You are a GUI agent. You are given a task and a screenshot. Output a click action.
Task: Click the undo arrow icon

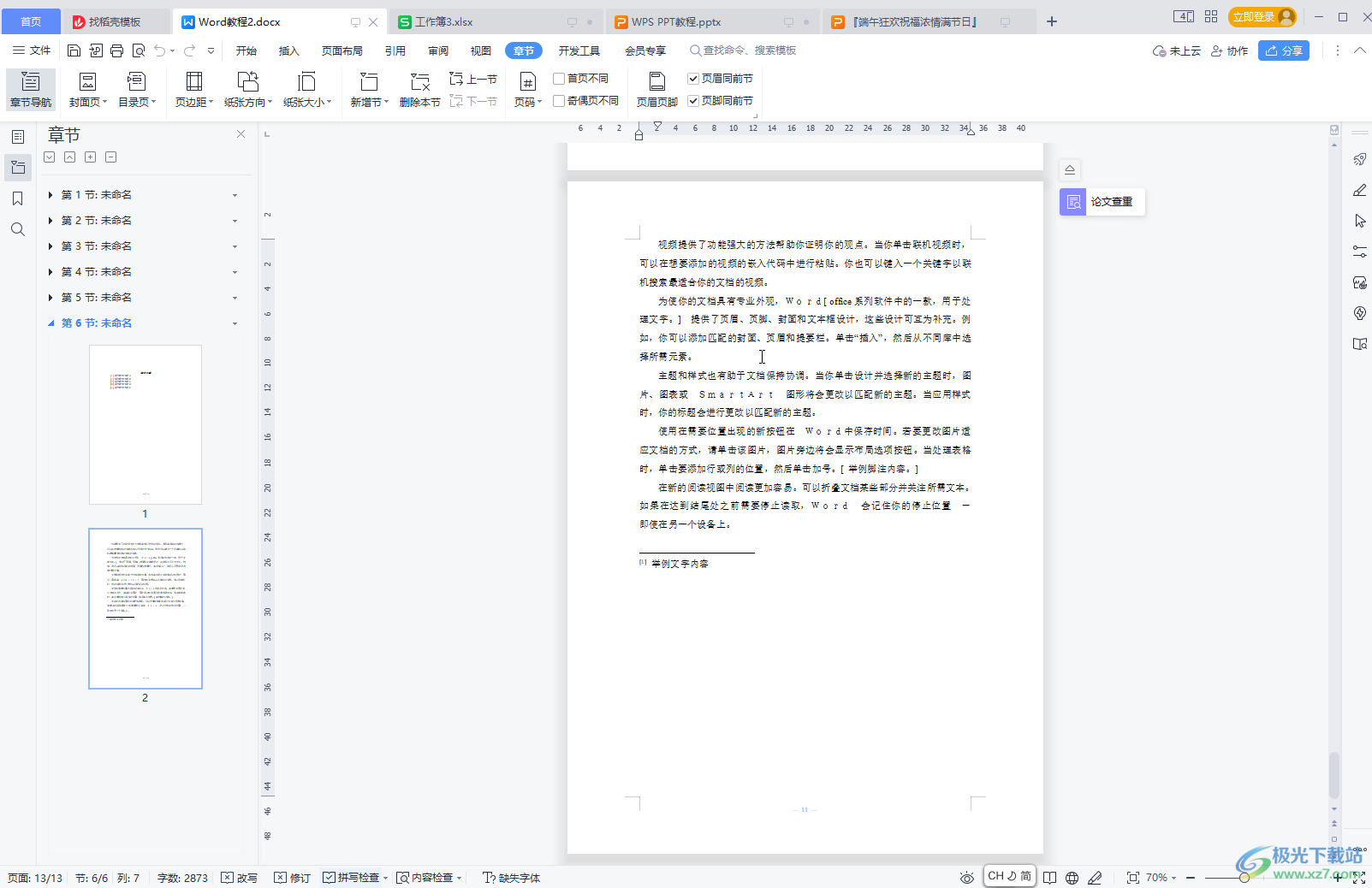159,50
